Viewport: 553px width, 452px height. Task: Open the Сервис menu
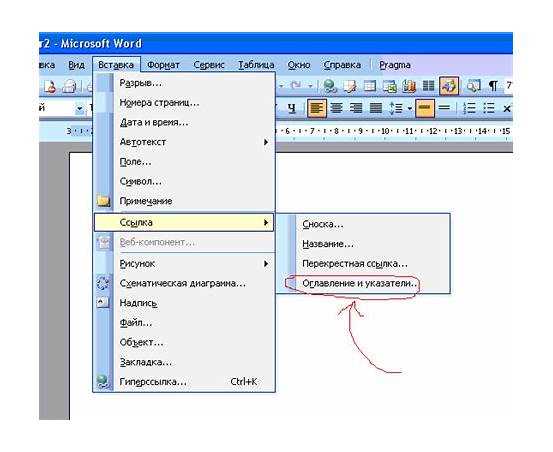point(209,65)
